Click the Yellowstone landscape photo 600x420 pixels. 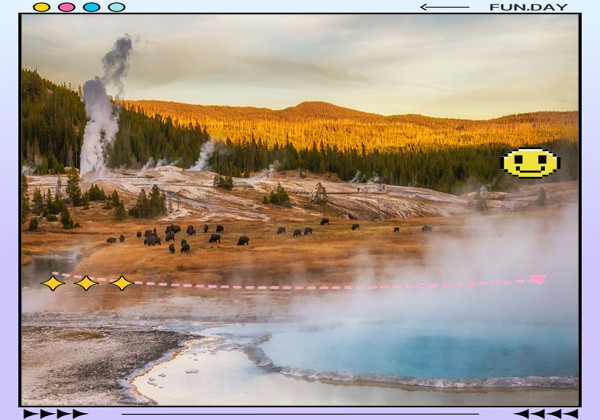point(300,210)
